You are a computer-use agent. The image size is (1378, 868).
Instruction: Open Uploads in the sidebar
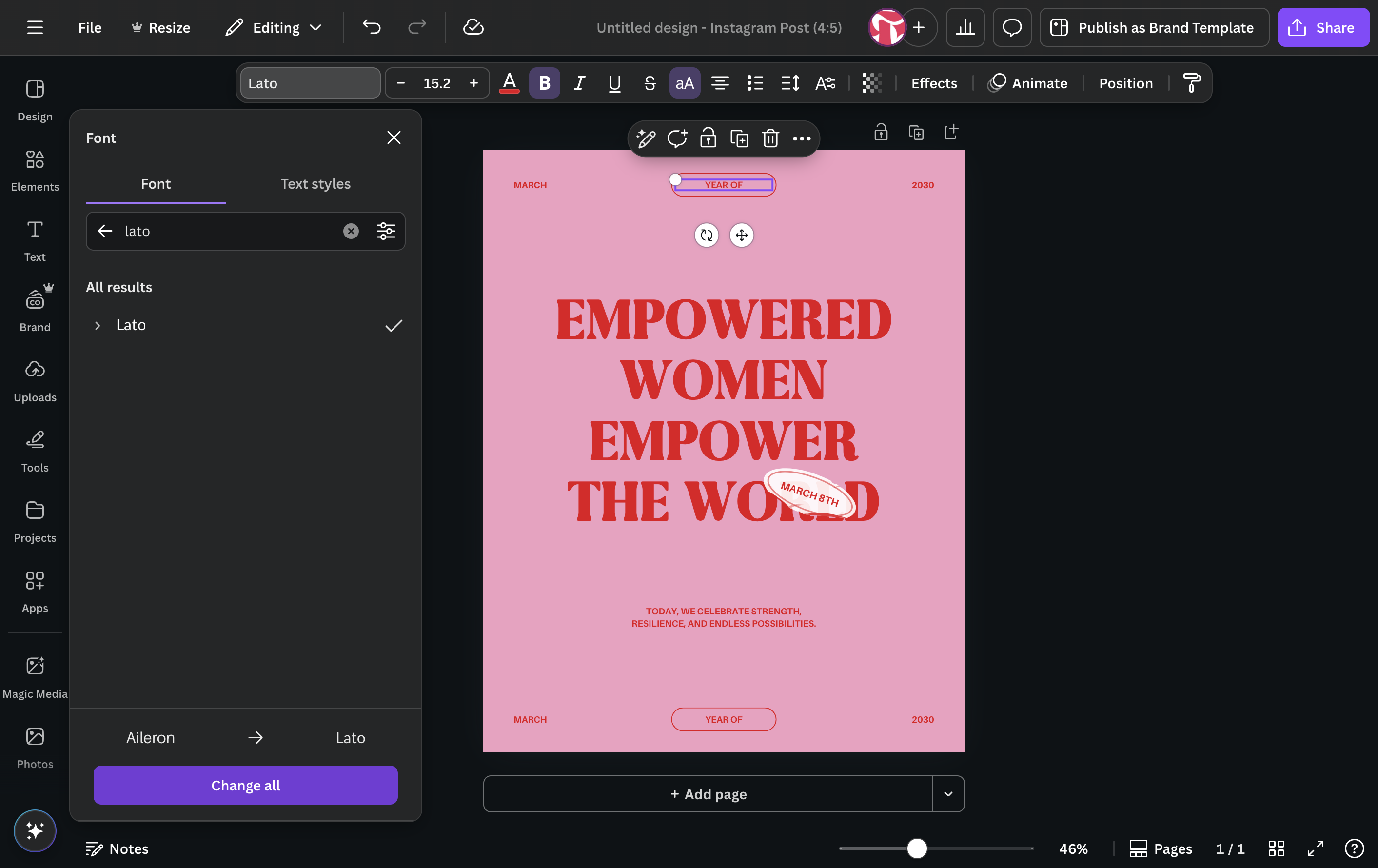(35, 381)
